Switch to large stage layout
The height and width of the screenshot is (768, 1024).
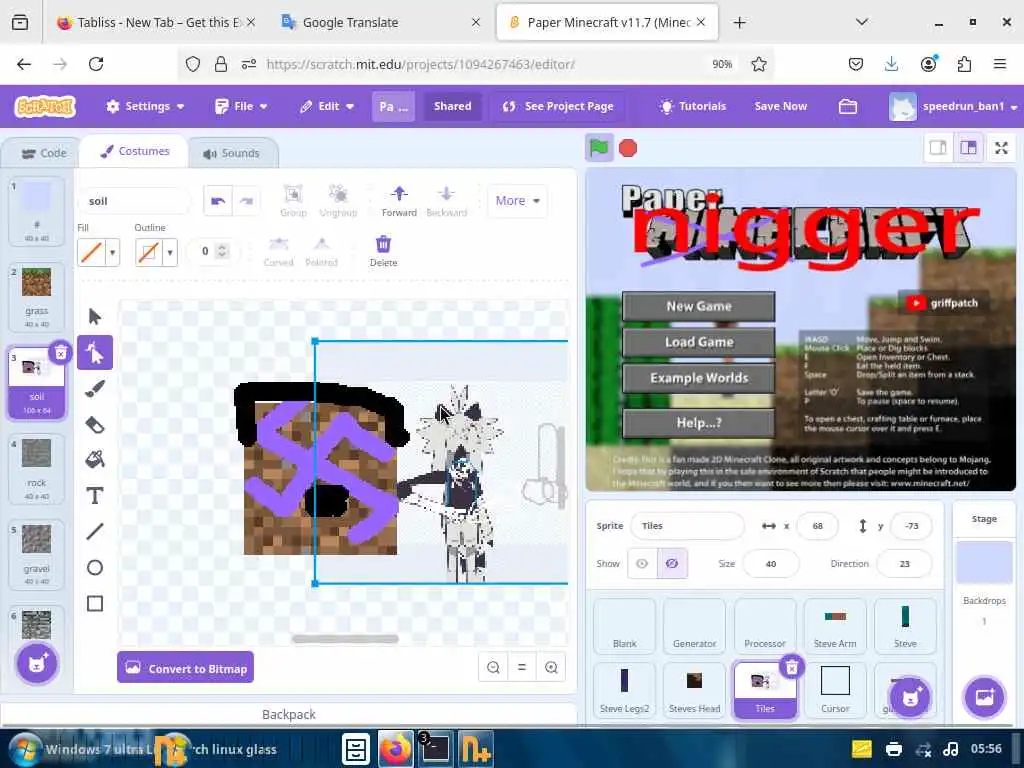click(968, 148)
